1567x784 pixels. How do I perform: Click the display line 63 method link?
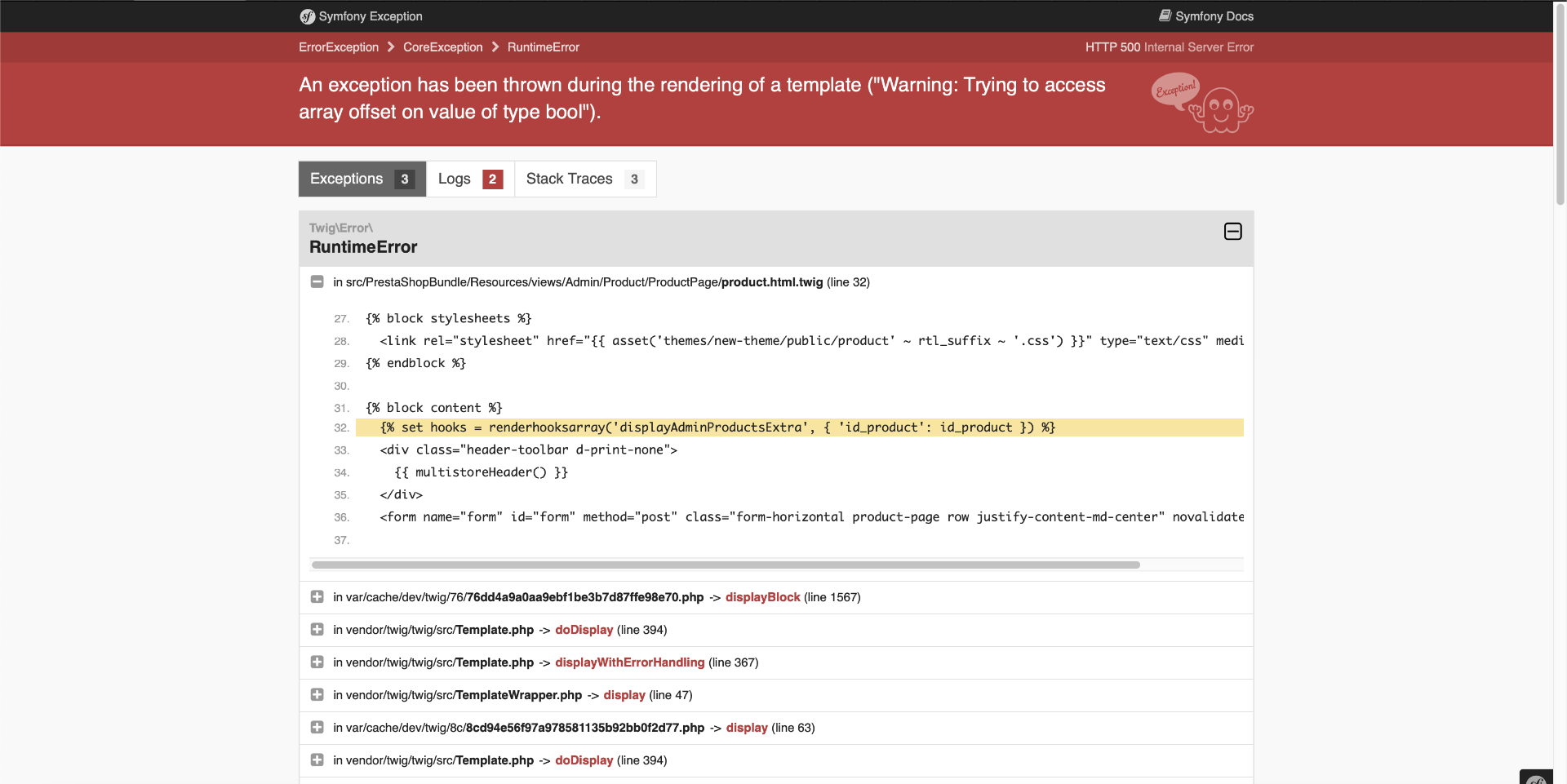pyautogui.click(x=747, y=728)
